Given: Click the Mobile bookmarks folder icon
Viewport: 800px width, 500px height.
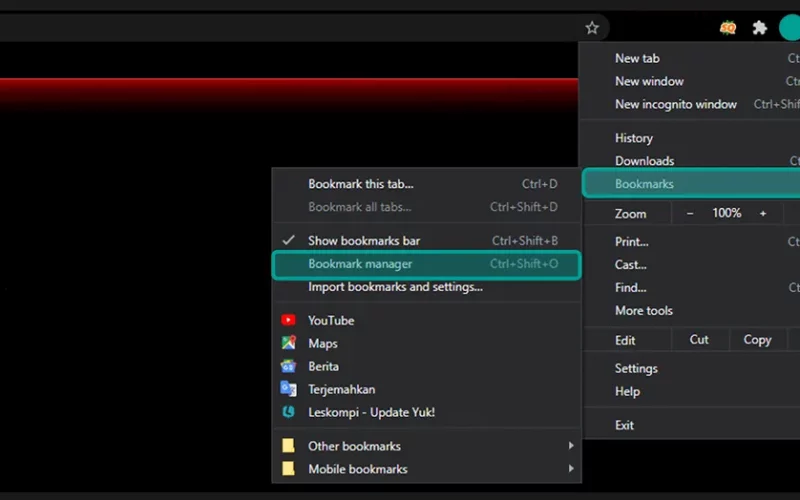Looking at the screenshot, I should [x=288, y=468].
